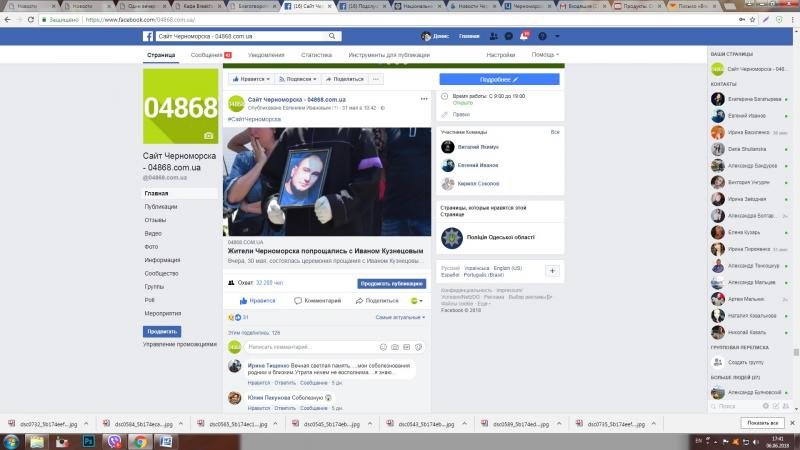Open the post photo of the framed portrait
Screen dimensions: 800x450
[x=327, y=182]
